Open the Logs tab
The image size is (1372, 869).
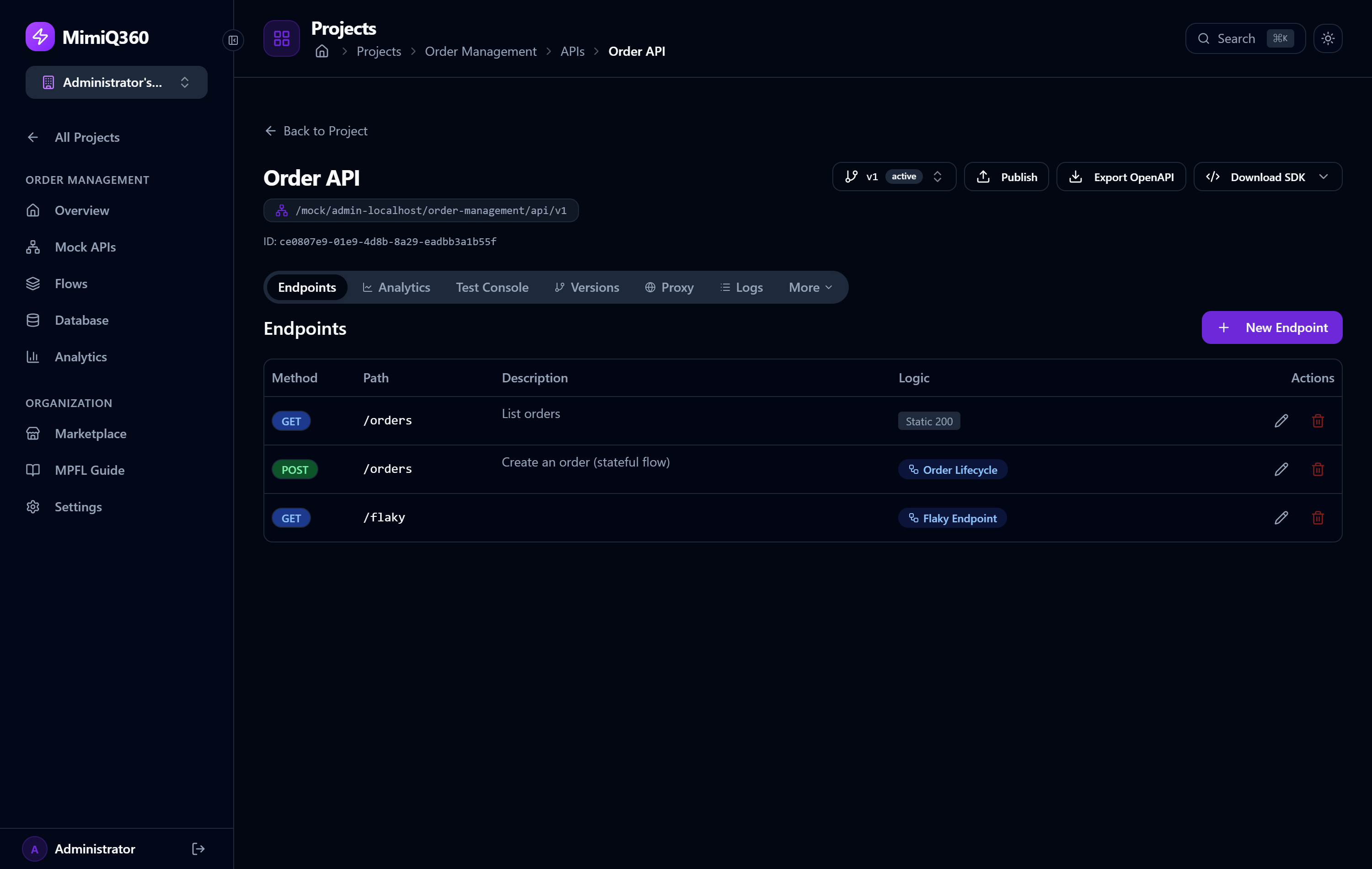[x=741, y=287]
